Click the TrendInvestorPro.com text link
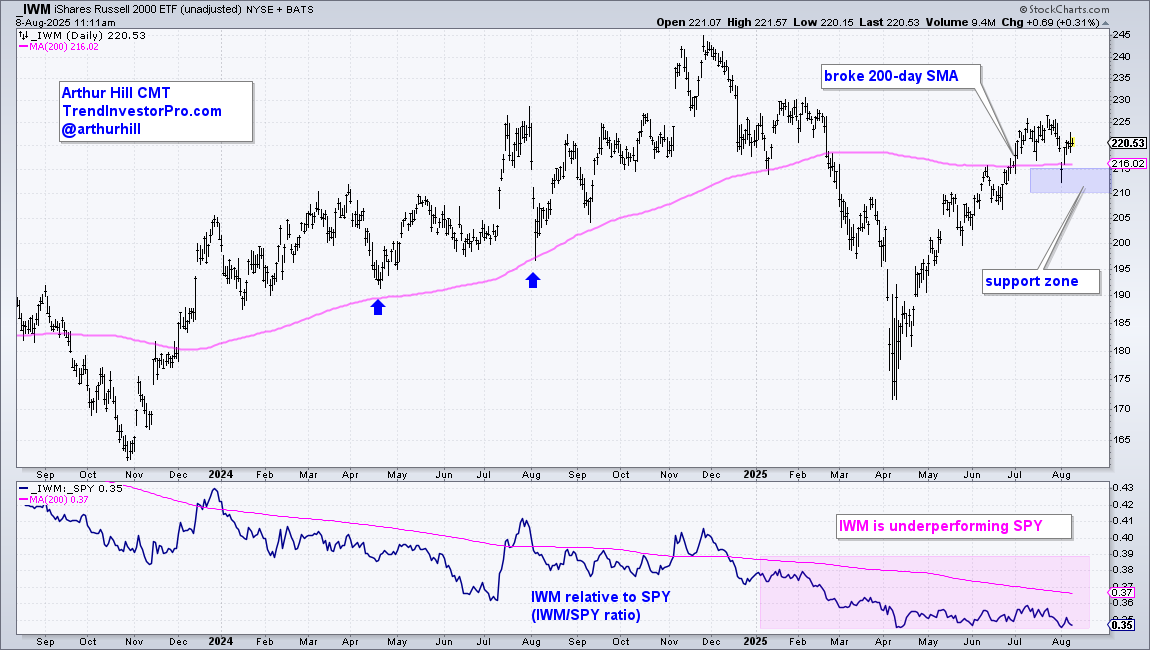 tap(142, 111)
